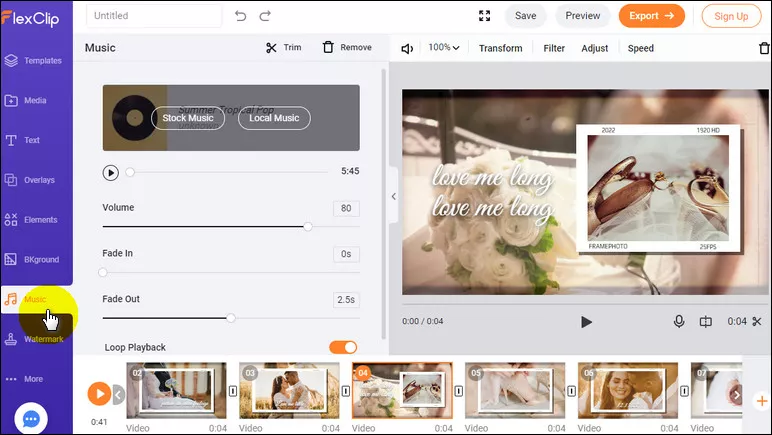This screenshot has width=772, height=435.
Task: Show later storyboard clips with right arrow
Action: click(x=737, y=395)
